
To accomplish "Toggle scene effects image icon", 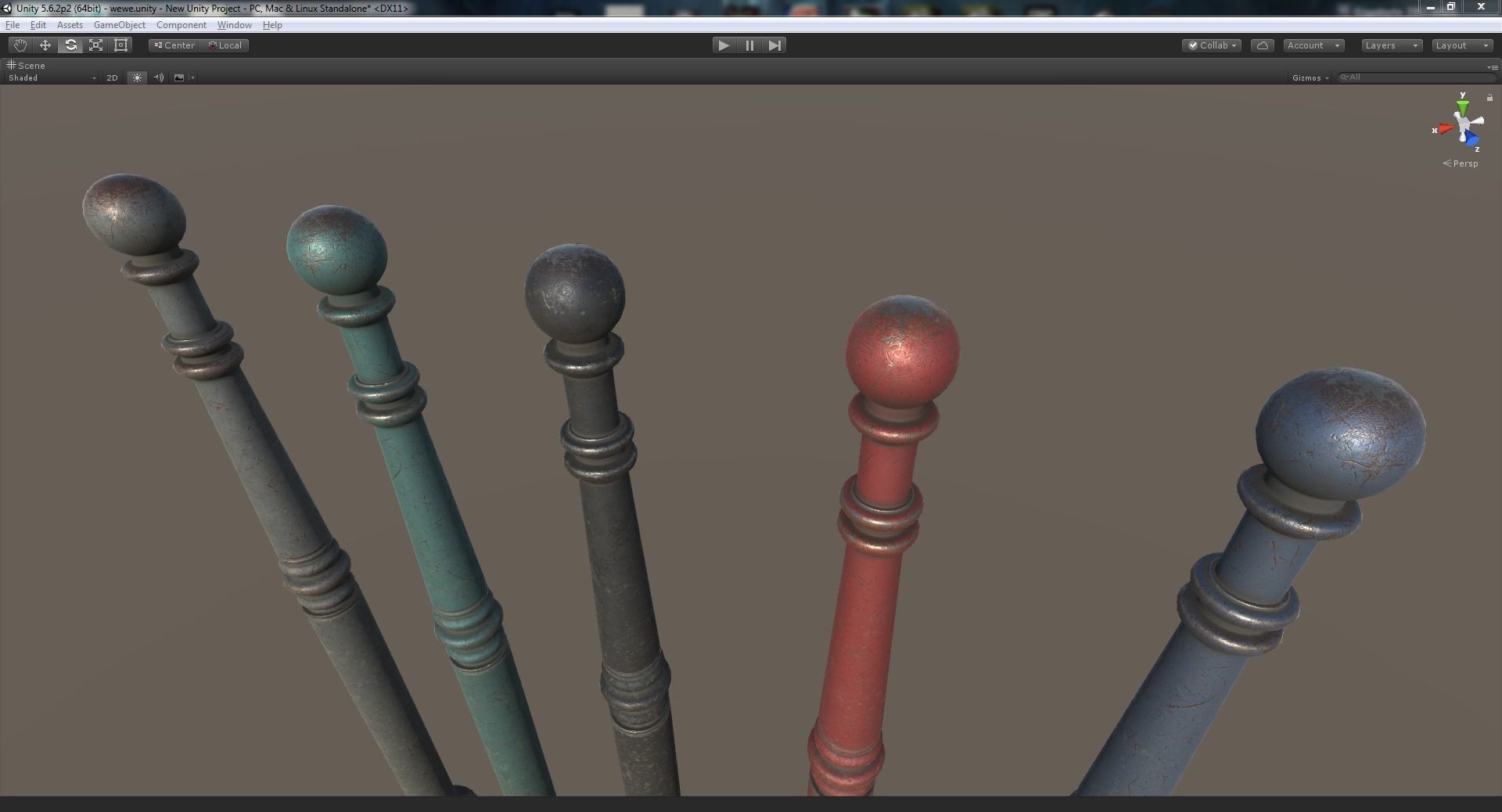I will (179, 77).
